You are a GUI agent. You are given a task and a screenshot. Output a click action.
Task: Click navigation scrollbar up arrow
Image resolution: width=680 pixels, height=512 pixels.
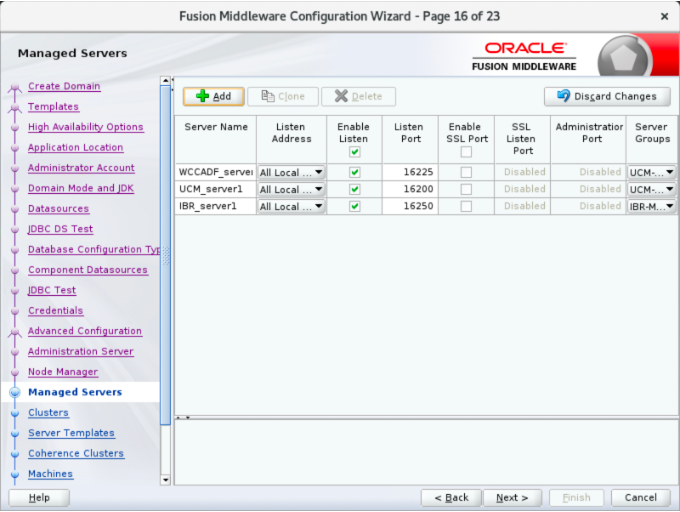click(165, 81)
